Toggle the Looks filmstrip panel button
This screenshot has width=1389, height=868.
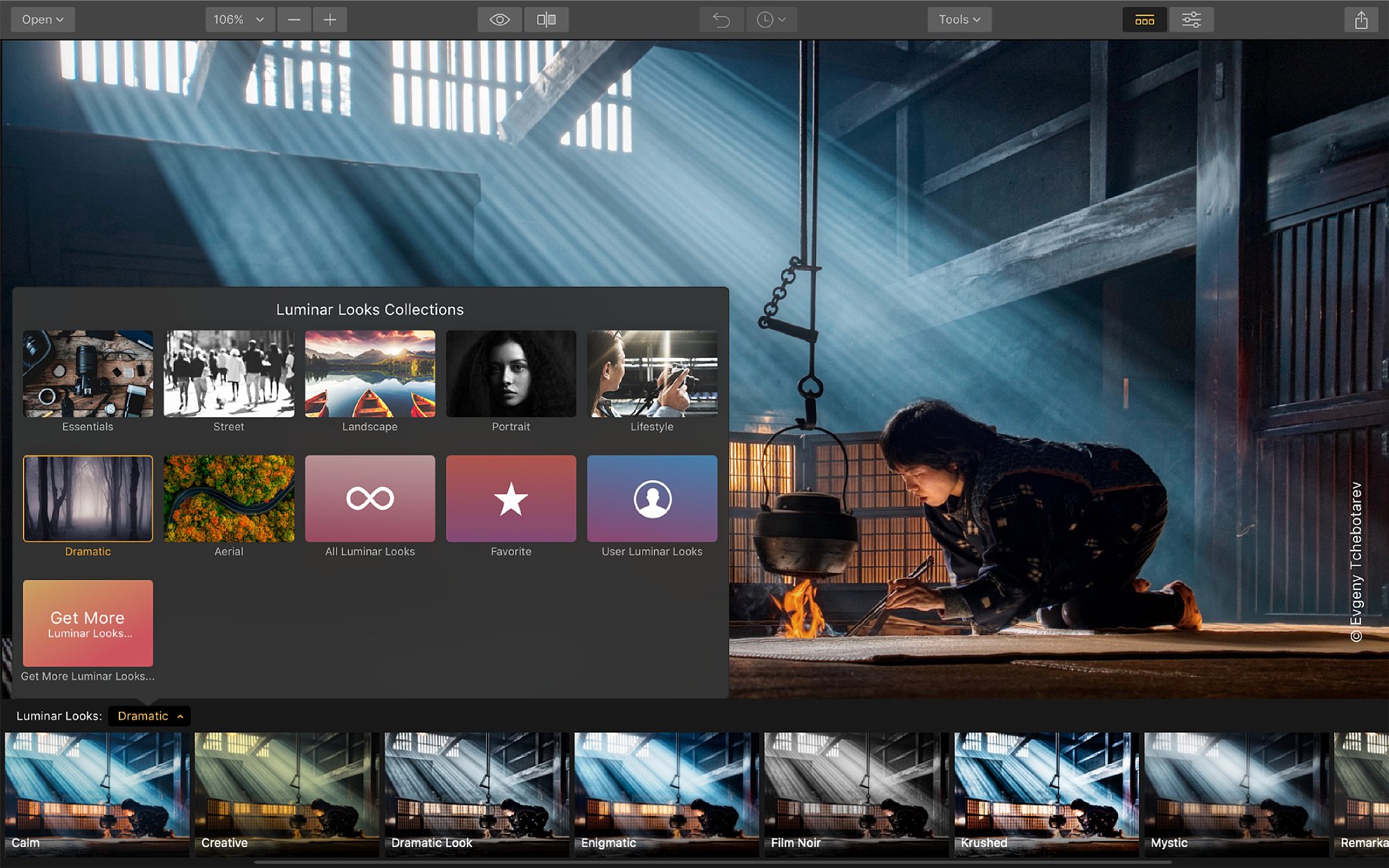(1145, 19)
